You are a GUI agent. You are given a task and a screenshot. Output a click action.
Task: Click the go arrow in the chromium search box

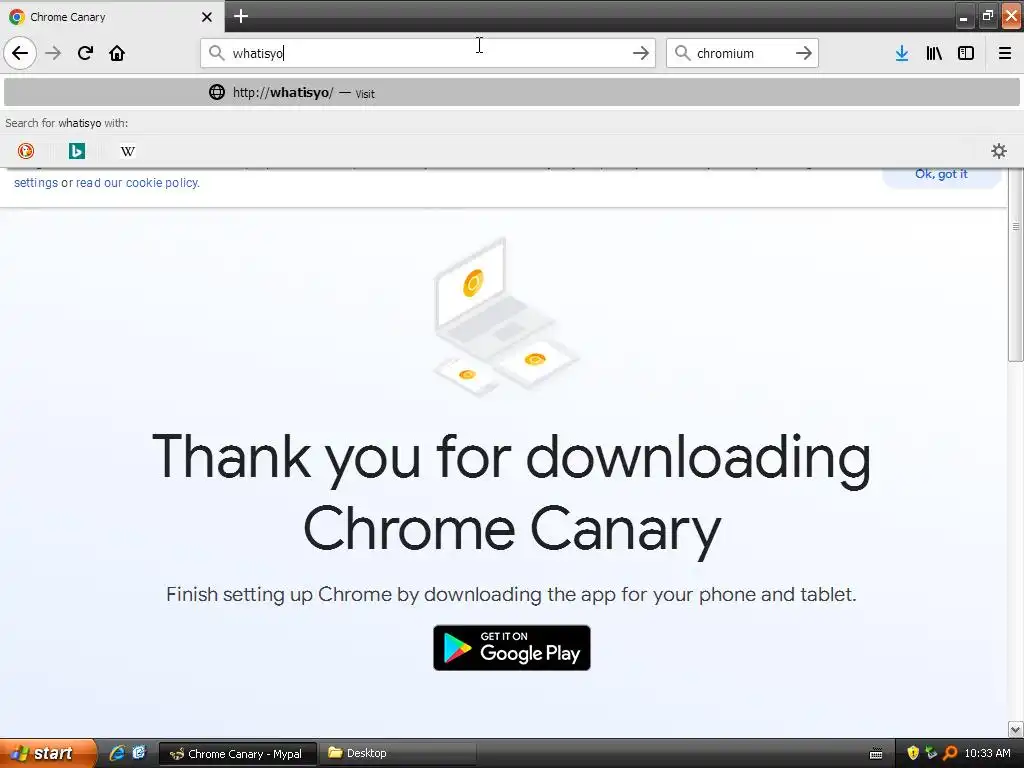tap(804, 53)
